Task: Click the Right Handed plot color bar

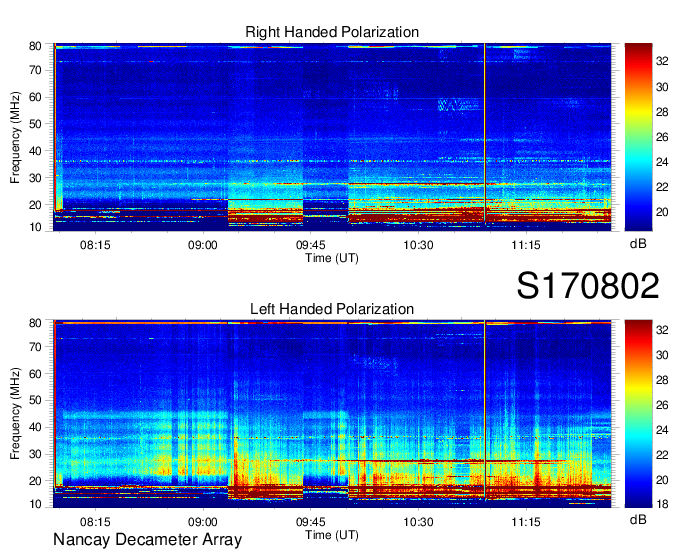Action: point(638,137)
